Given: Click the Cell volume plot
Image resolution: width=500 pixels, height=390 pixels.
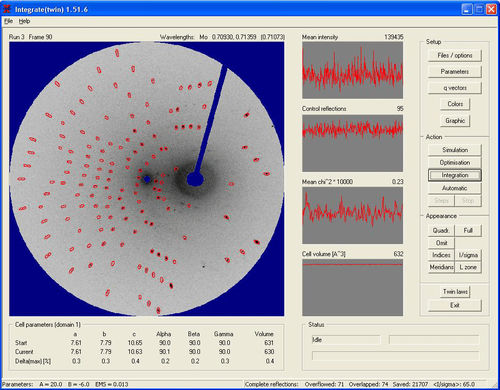Looking at the screenshot, I should [x=352, y=287].
